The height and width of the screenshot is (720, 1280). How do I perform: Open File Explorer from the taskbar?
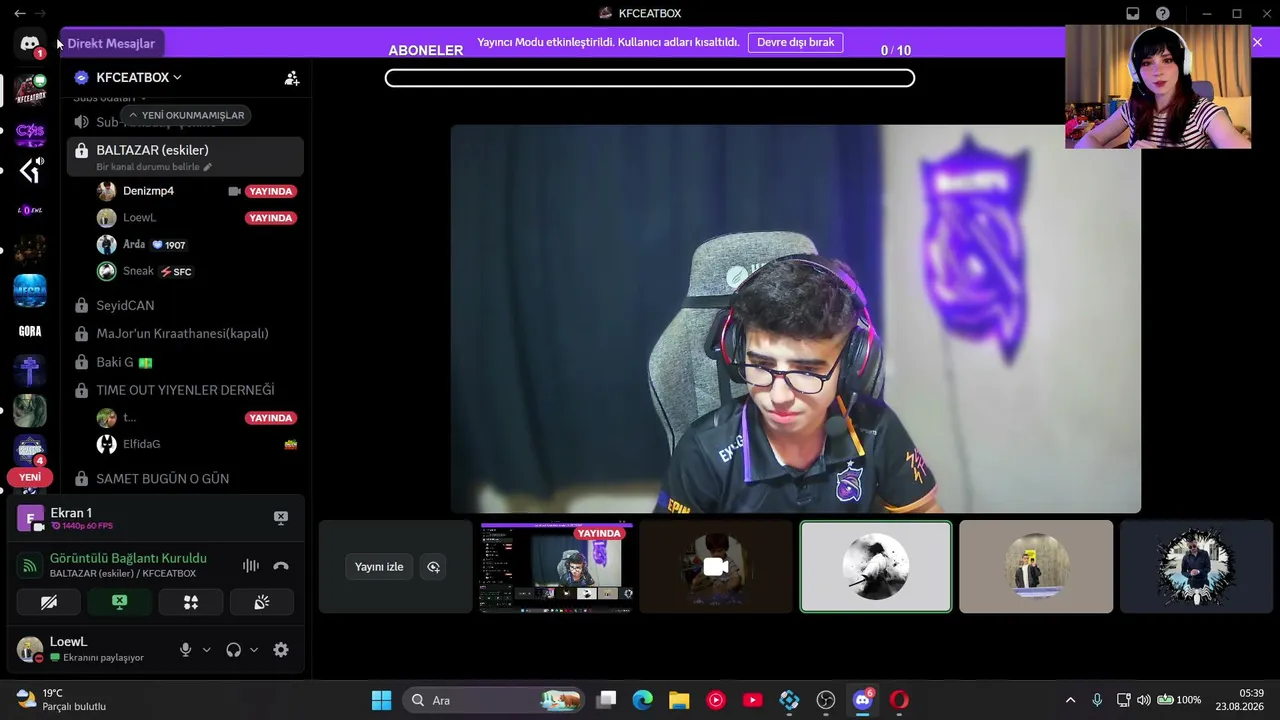tap(679, 700)
